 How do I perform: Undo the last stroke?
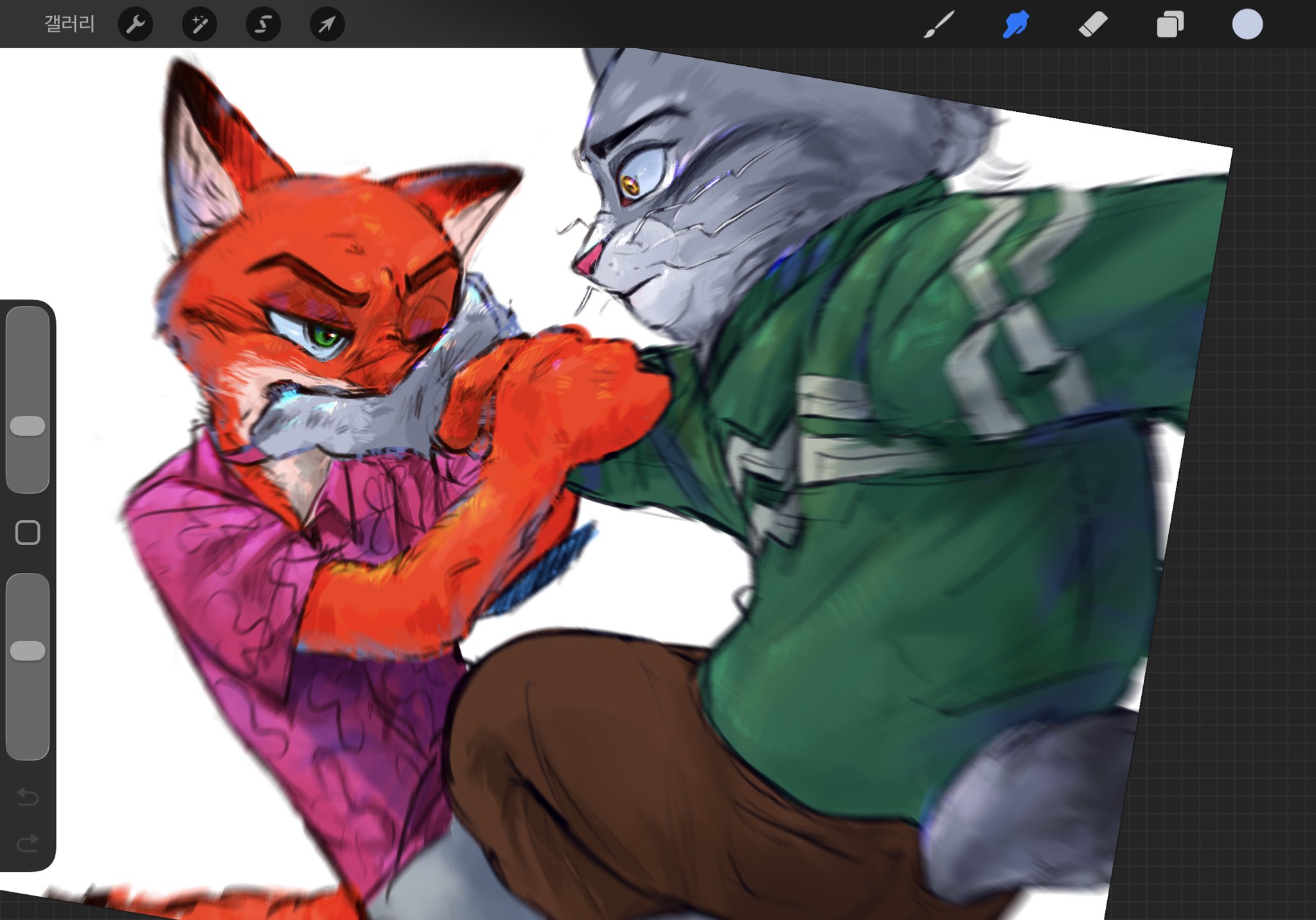click(x=28, y=797)
